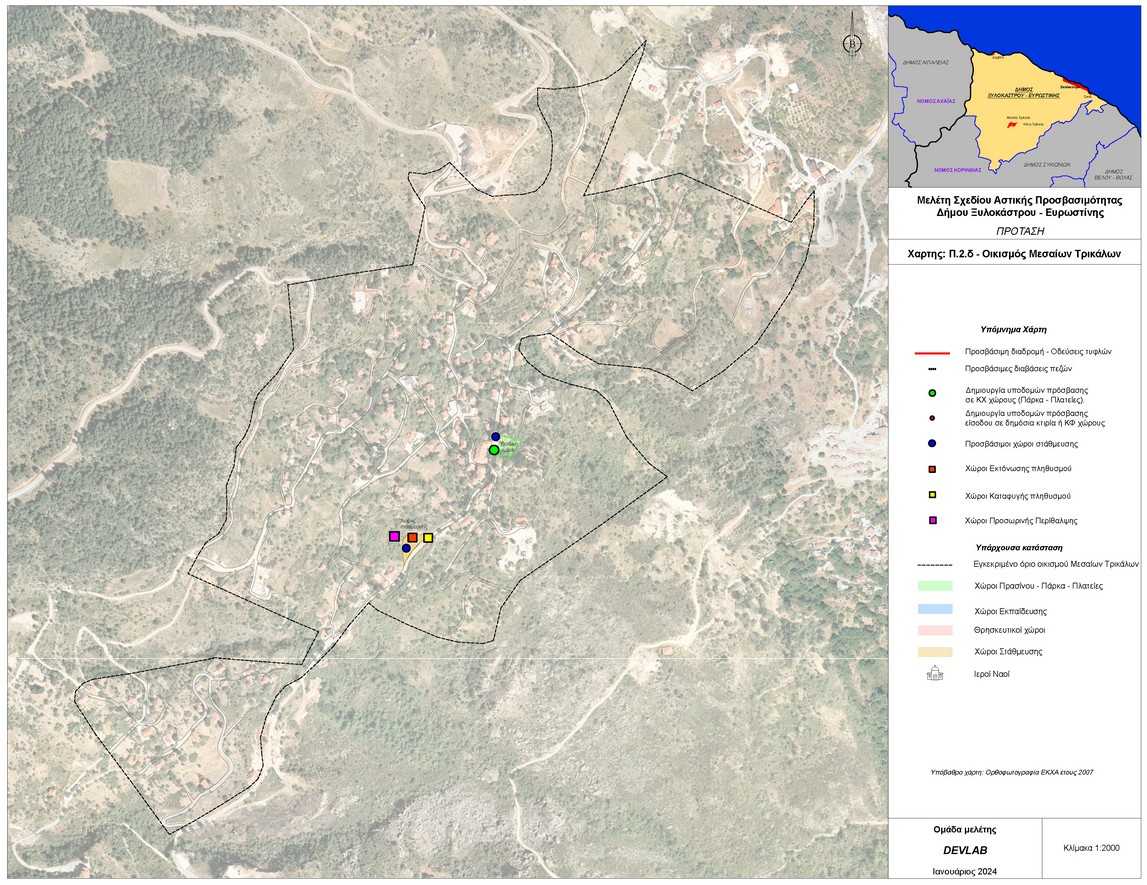Click the blue swatch for Χώροι Εκπαίδευσης
The width and height of the screenshot is (1147, 885).
pos(934,609)
